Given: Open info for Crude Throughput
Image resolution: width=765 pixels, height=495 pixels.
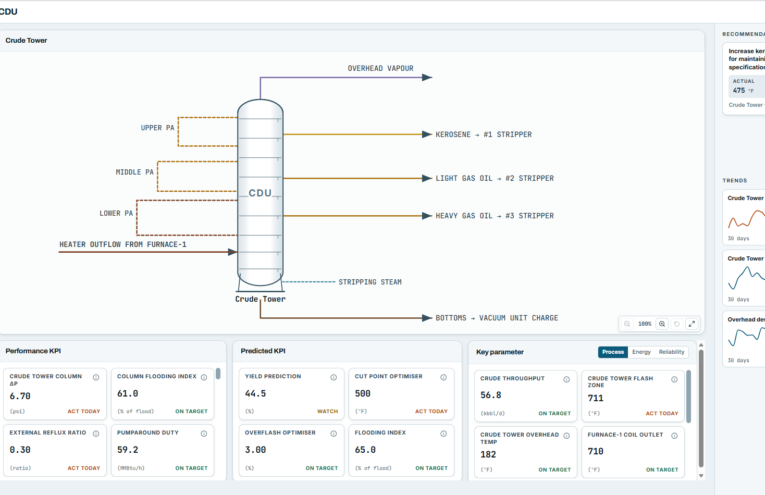Looking at the screenshot, I should [x=566, y=379].
